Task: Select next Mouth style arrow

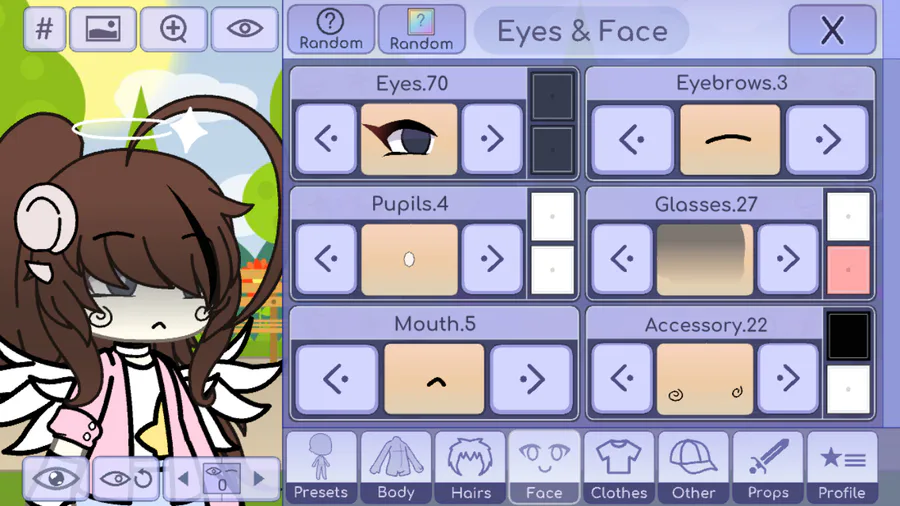Action: pos(532,379)
